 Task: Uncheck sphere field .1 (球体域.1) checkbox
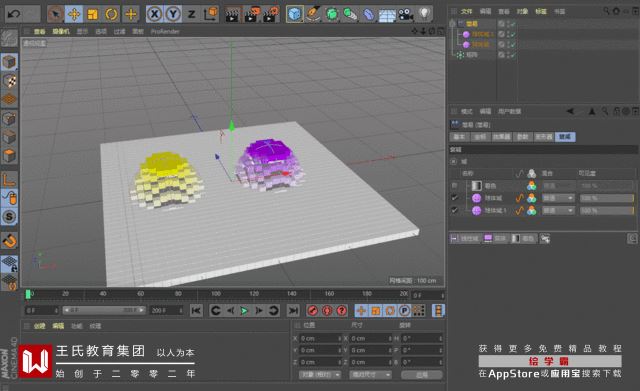click(454, 211)
